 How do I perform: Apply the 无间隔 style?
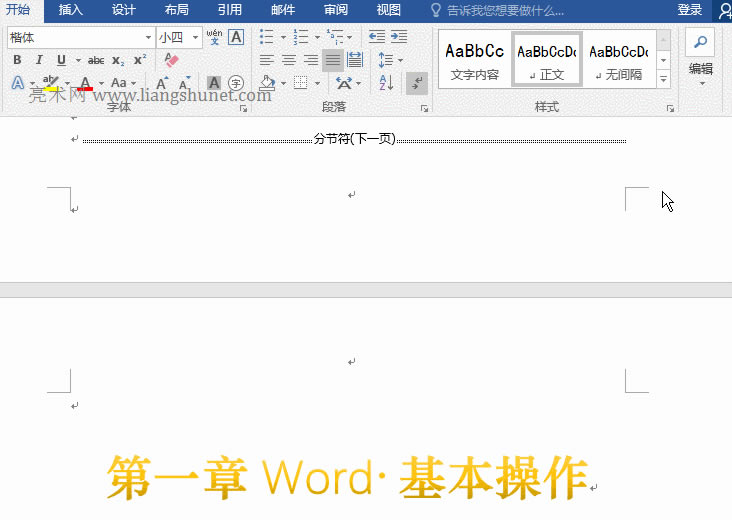coord(617,60)
